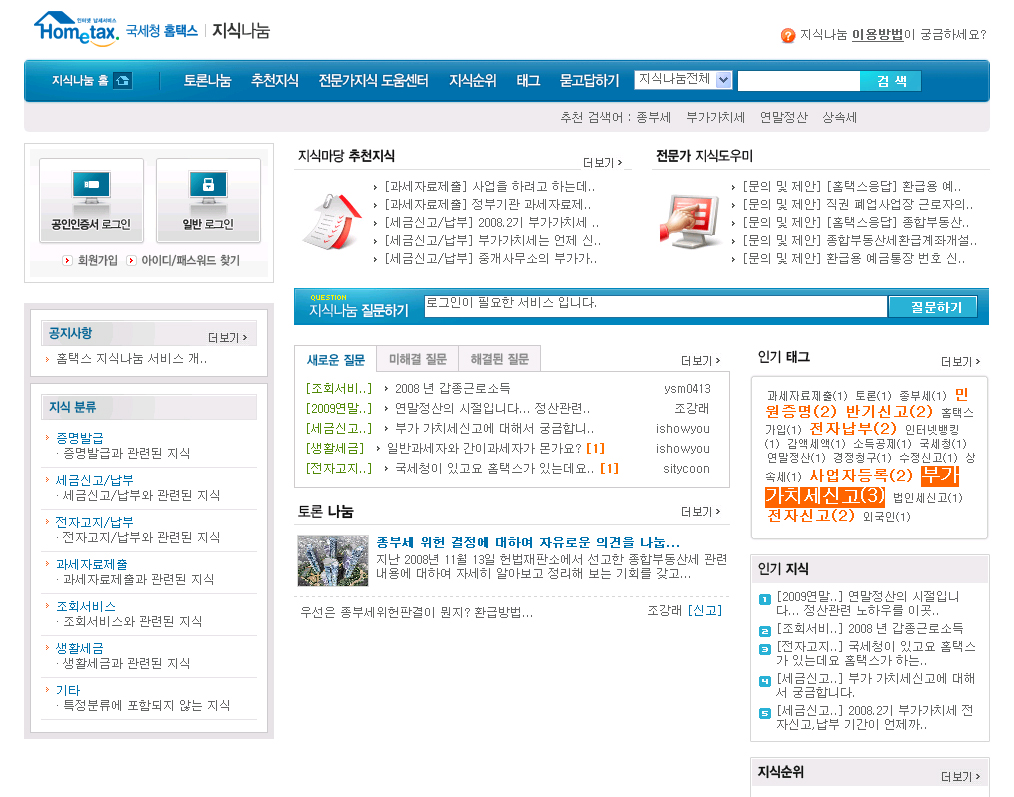Viewport: 1014px width, 797px height.
Task: Switch to the 미해결 질문 tab
Action: (x=417, y=359)
